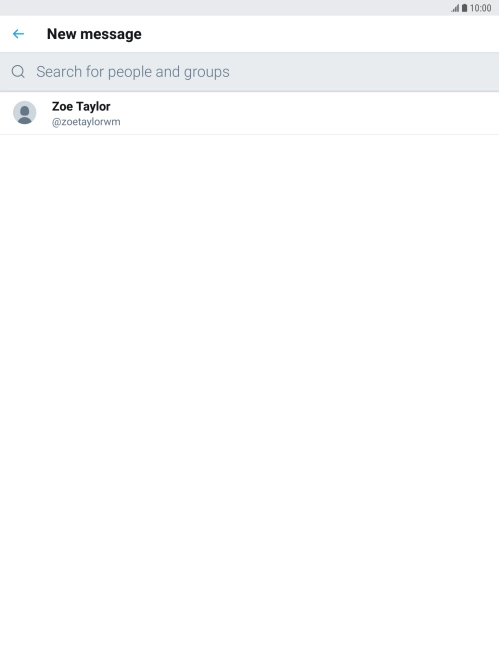The image size is (499, 666).
Task: Leave New message via back arrow
Action: click(x=18, y=34)
